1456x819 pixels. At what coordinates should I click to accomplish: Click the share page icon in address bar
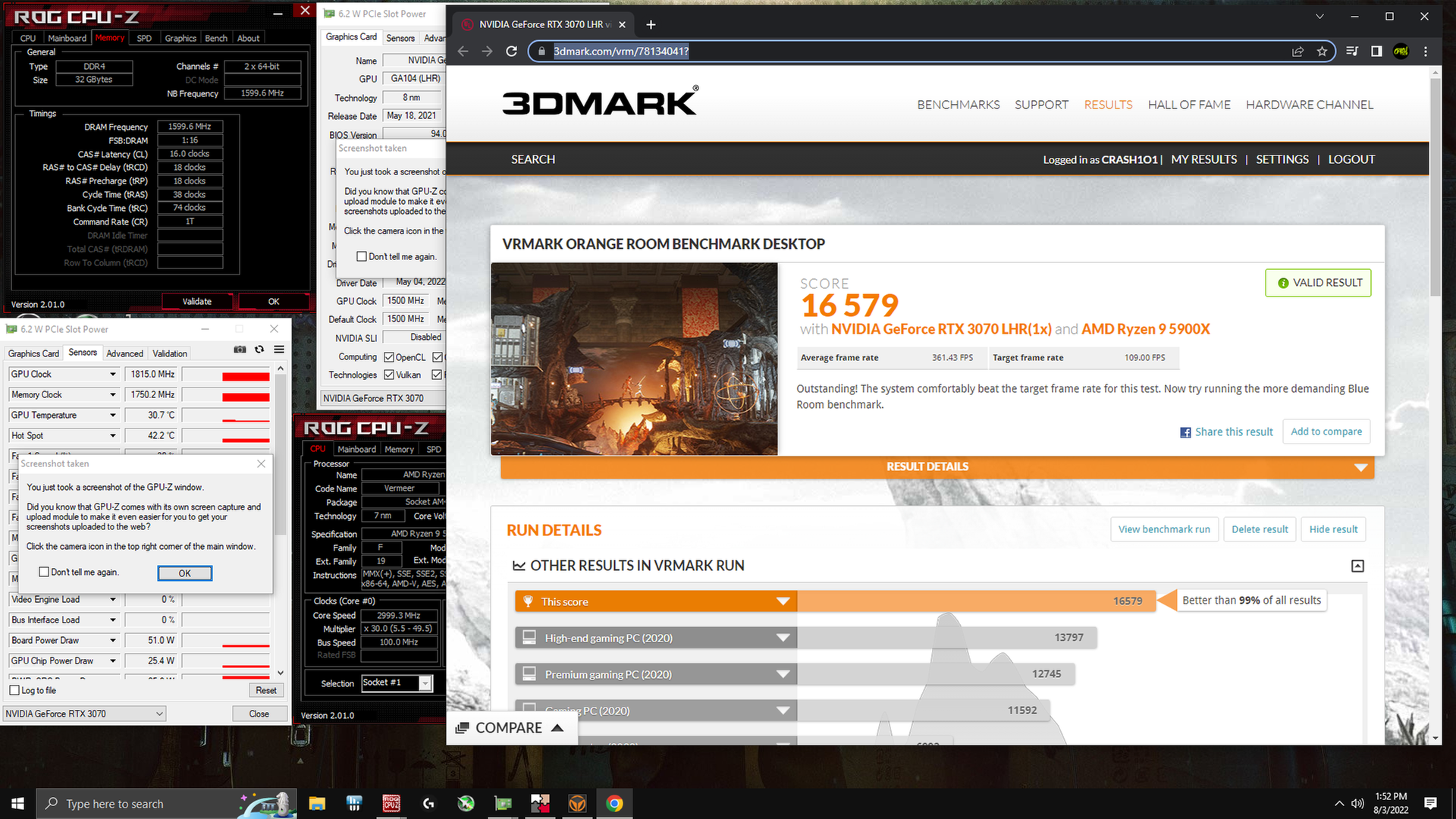pos(1298,52)
